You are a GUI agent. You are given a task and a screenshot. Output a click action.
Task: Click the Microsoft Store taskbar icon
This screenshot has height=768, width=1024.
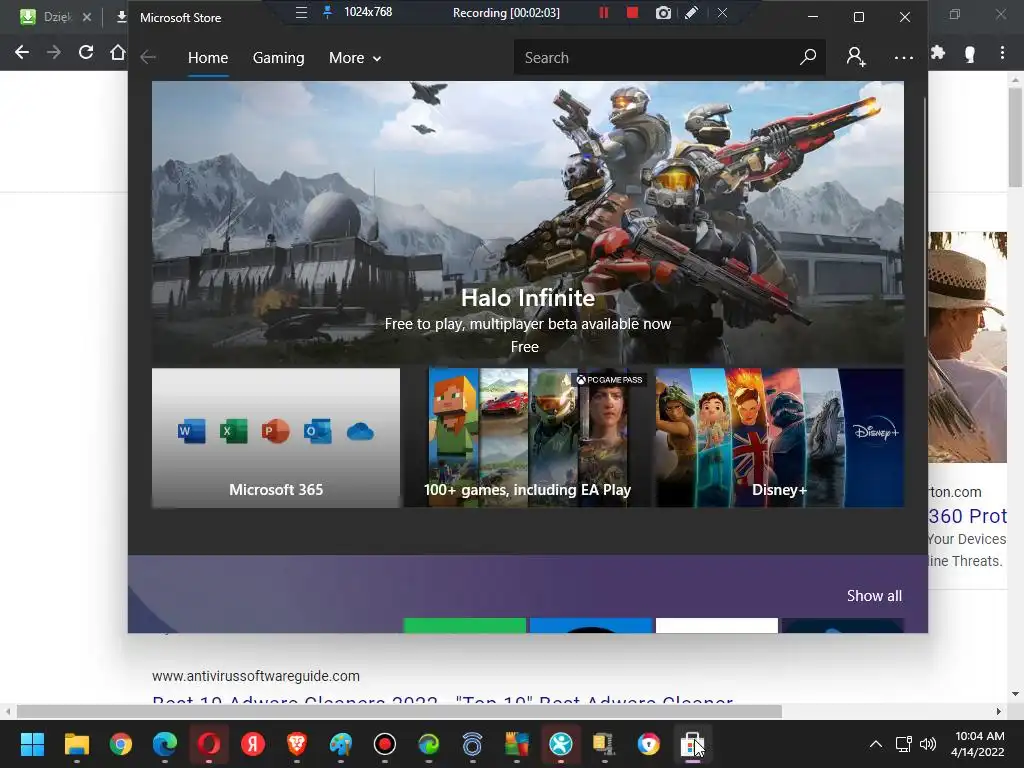692,744
